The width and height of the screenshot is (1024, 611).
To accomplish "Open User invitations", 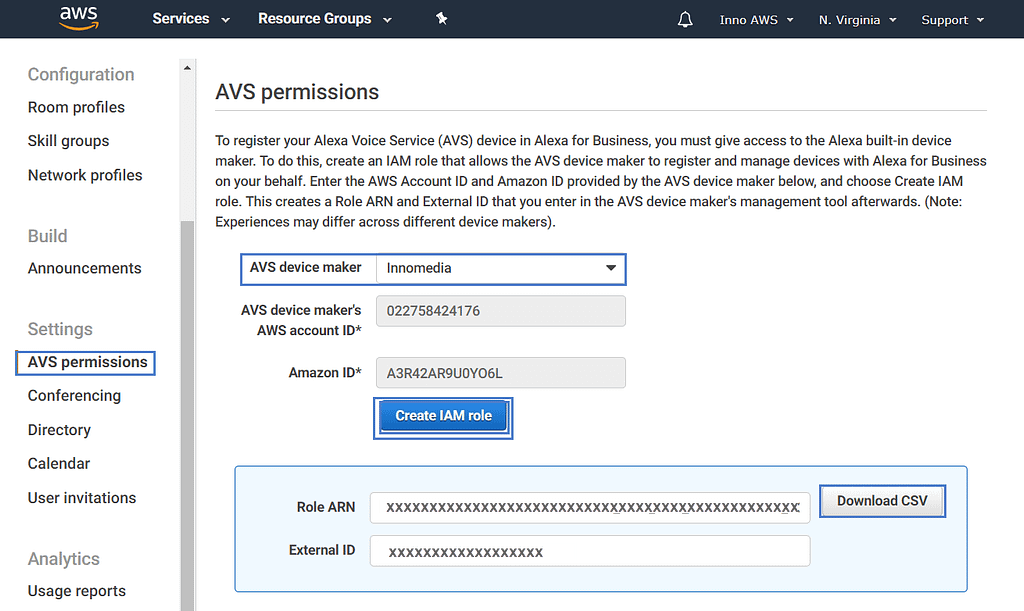I will coord(82,497).
